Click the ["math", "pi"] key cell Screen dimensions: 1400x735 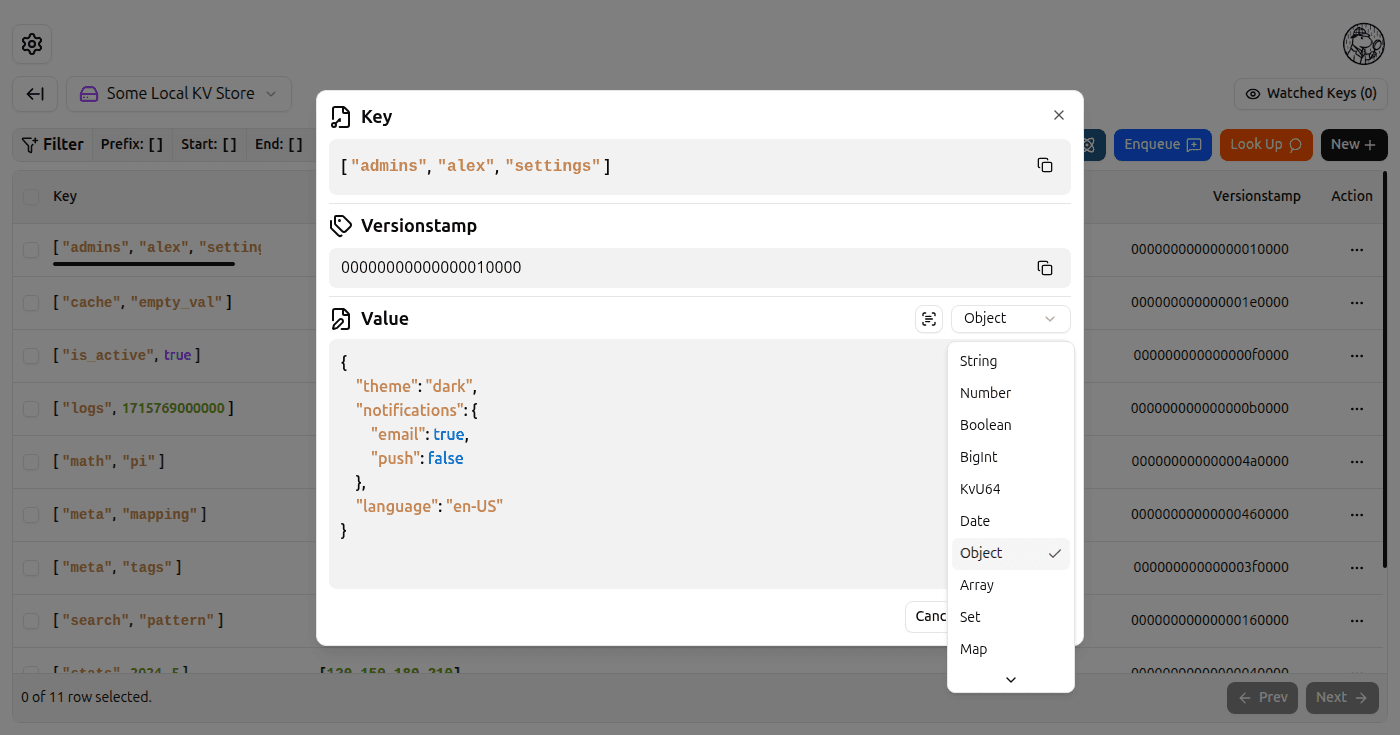click(x=109, y=462)
